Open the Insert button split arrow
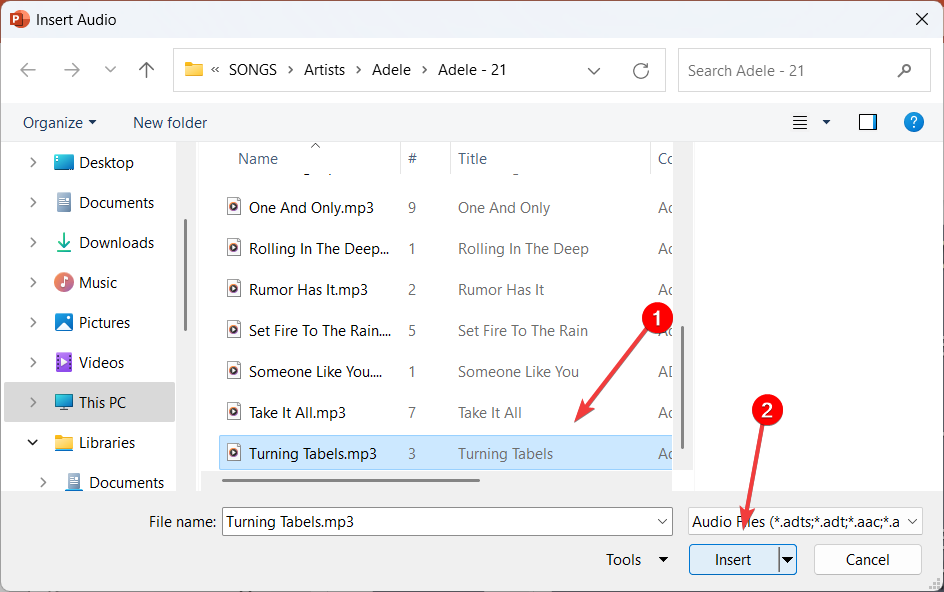Screen dimensions: 944x592 point(787,559)
